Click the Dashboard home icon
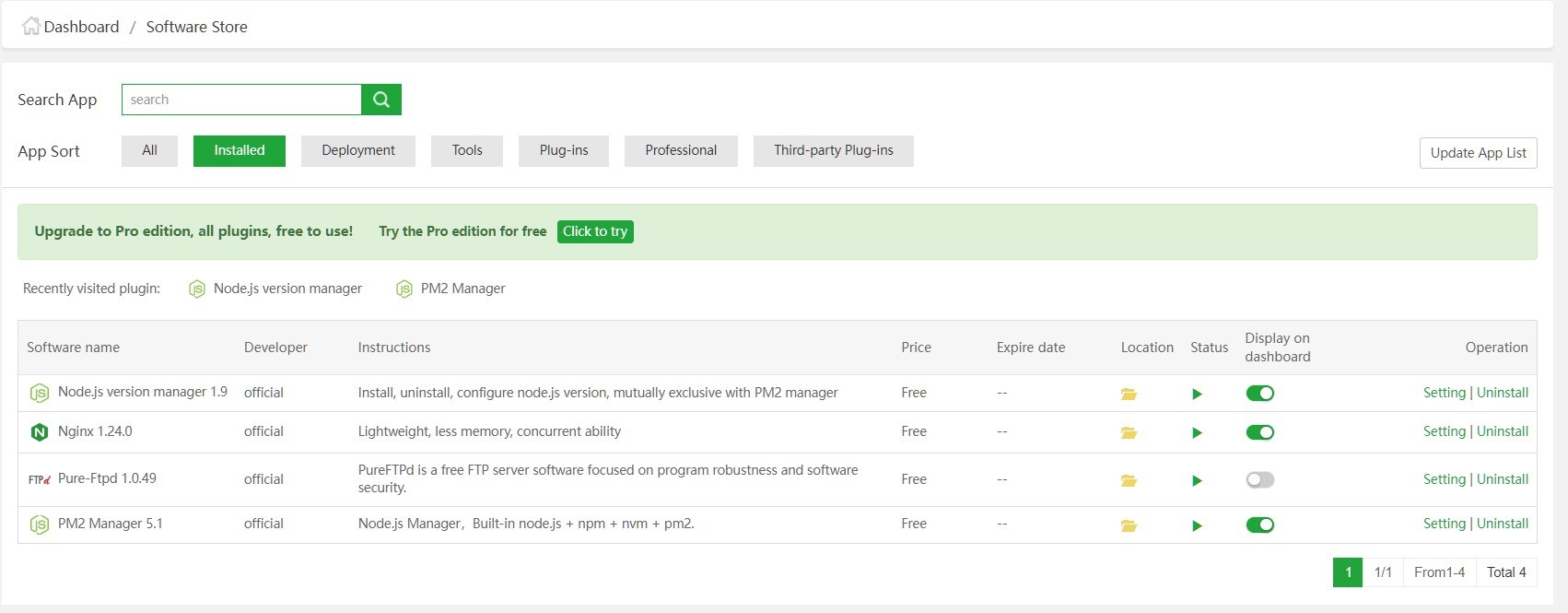Image resolution: width=1568 pixels, height=613 pixels. (x=31, y=26)
